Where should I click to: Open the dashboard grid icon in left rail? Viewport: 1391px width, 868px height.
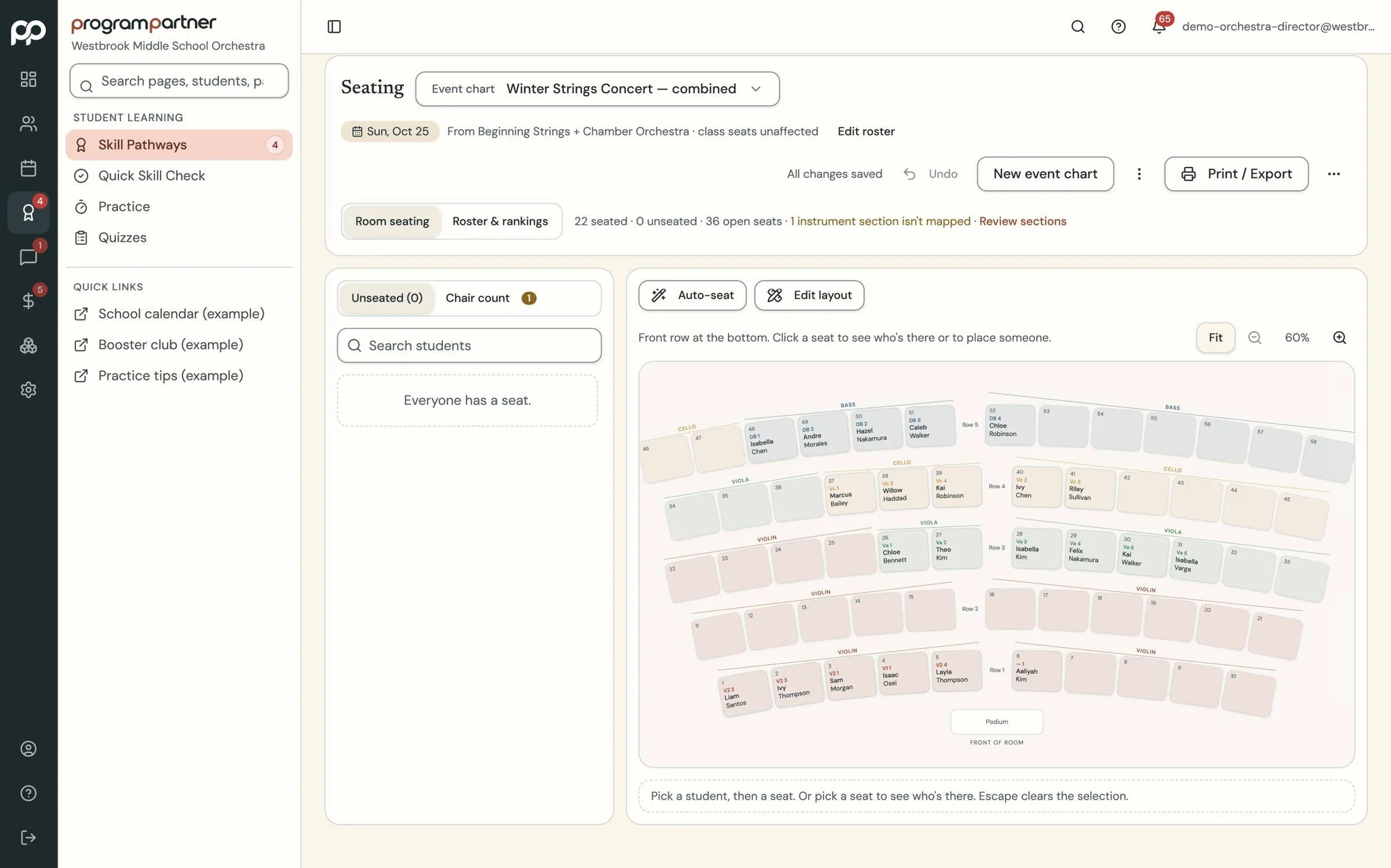point(29,79)
